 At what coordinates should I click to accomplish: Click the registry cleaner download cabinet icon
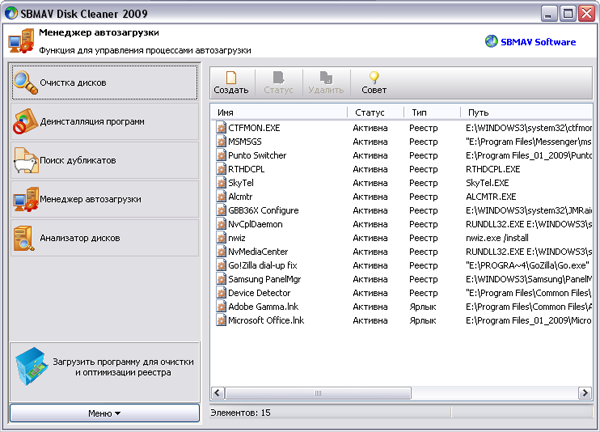coord(32,366)
